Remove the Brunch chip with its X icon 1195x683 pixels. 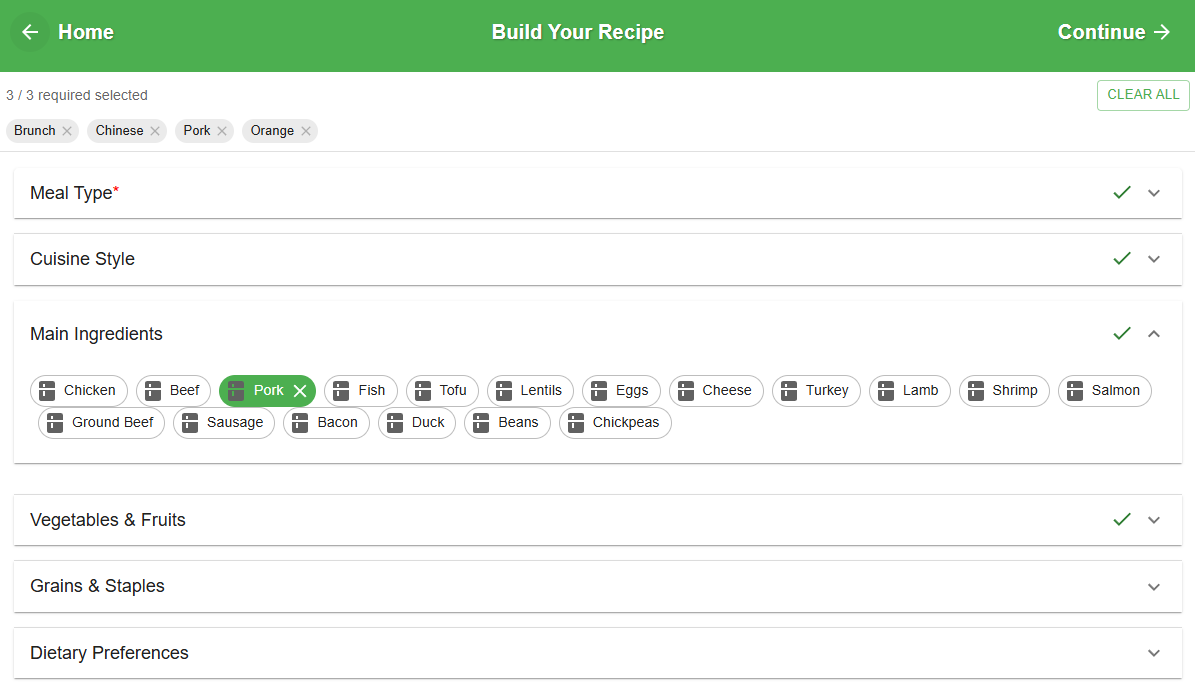[67, 131]
